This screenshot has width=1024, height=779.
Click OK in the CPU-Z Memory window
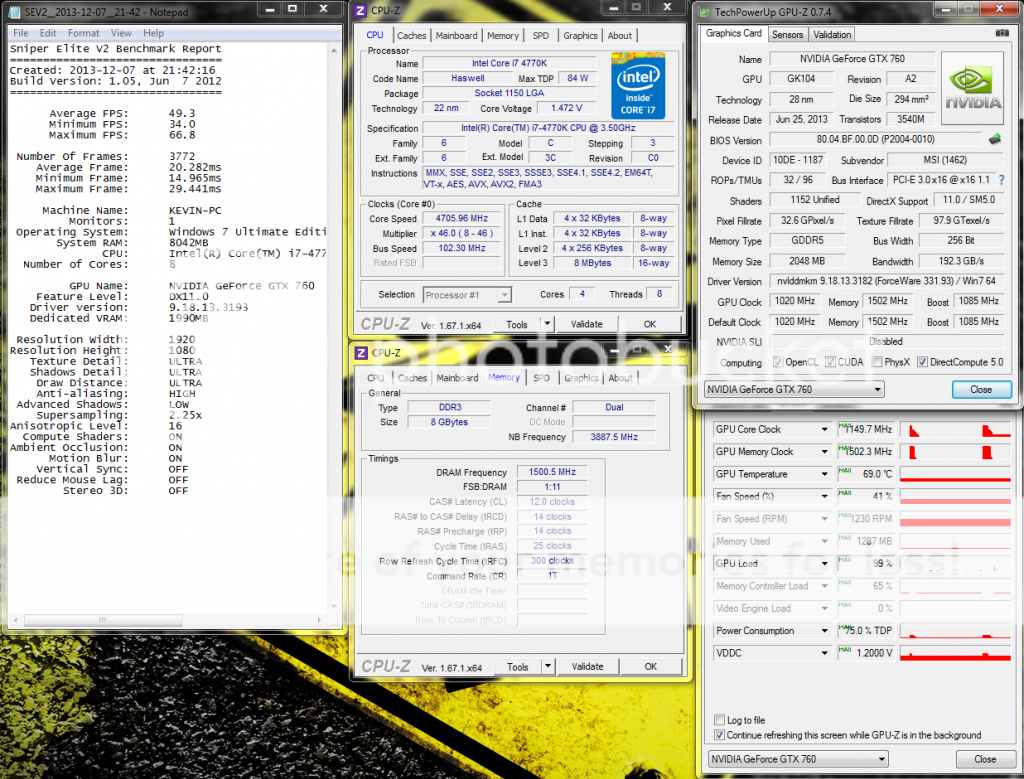[650, 667]
